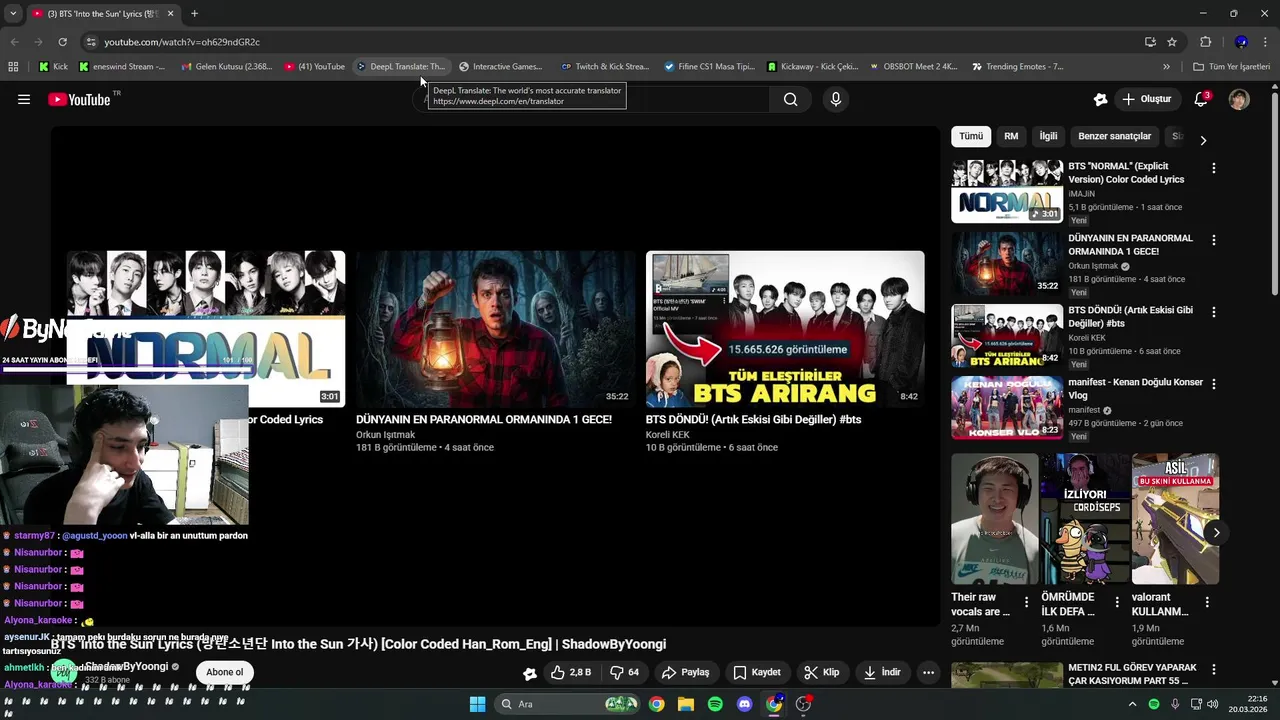Open the Oluştur create button

click(1146, 99)
